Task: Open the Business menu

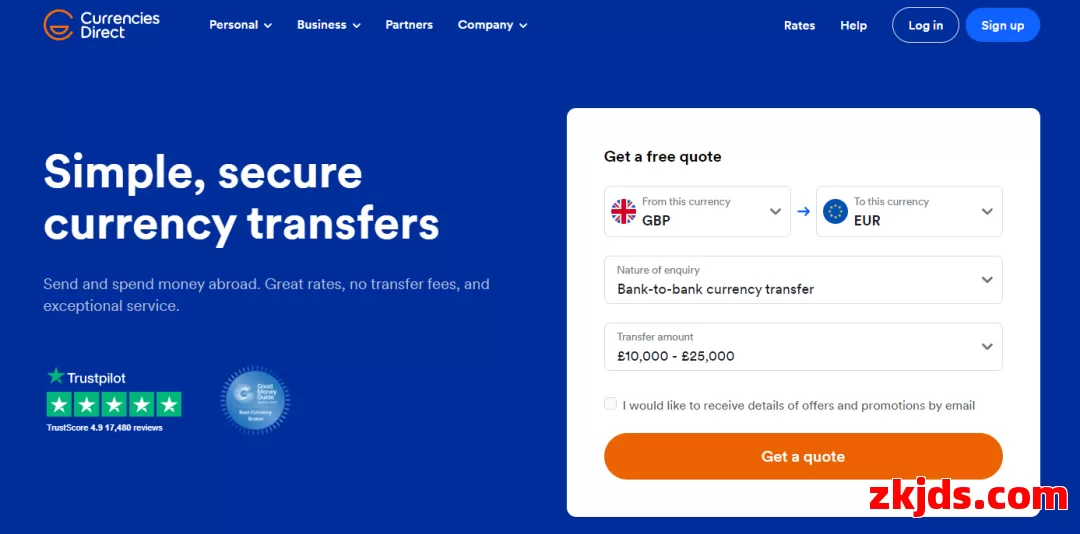Action: [x=329, y=25]
